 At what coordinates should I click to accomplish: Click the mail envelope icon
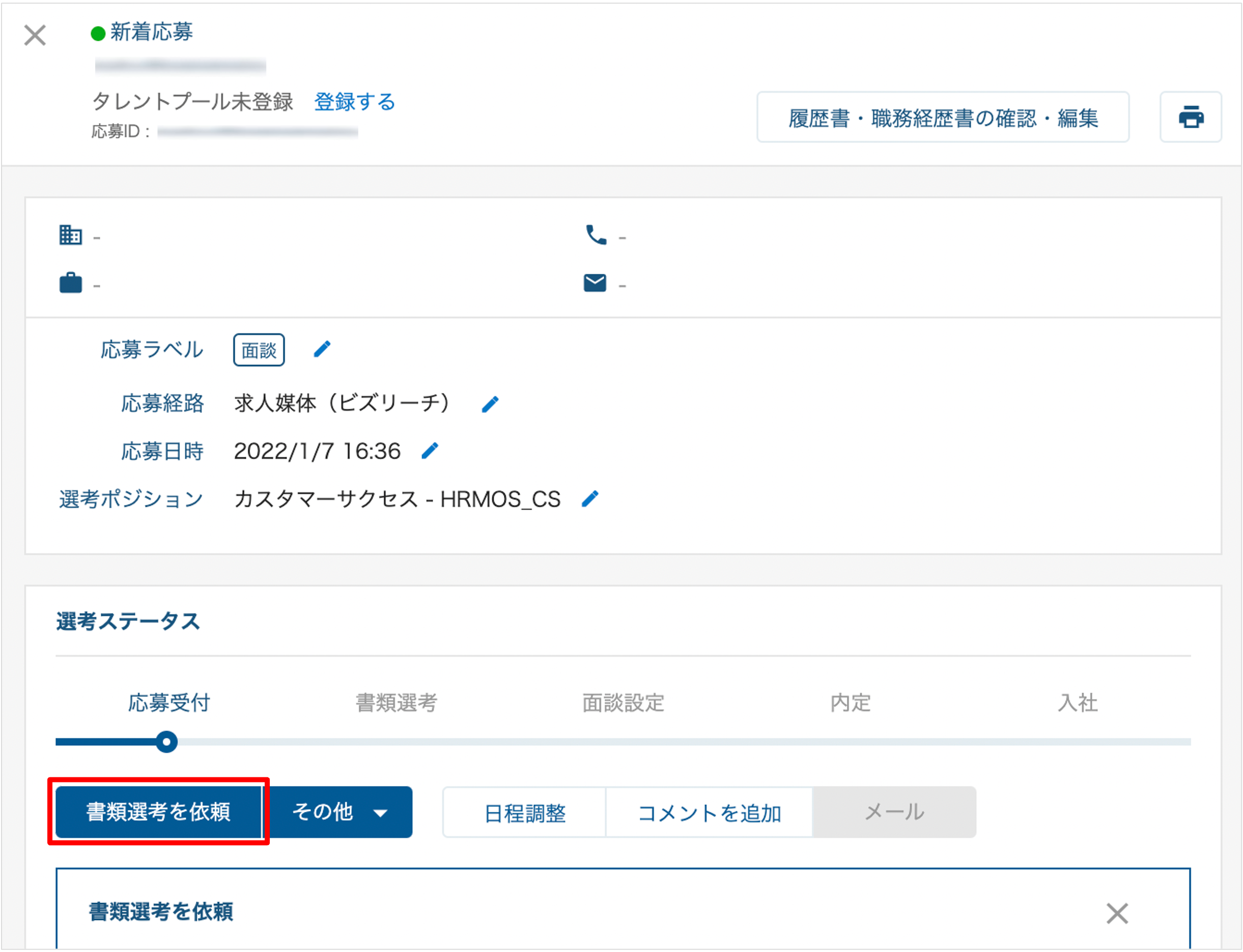tap(595, 282)
